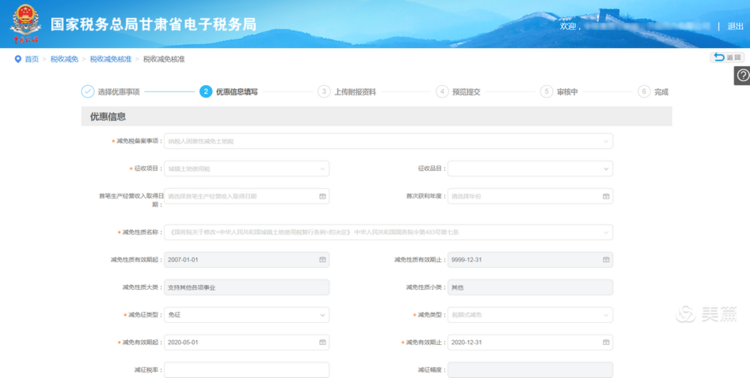Click the 减免有效期止 date field 2020-12-31
Viewport: 750px width, 378px height.
pos(530,343)
